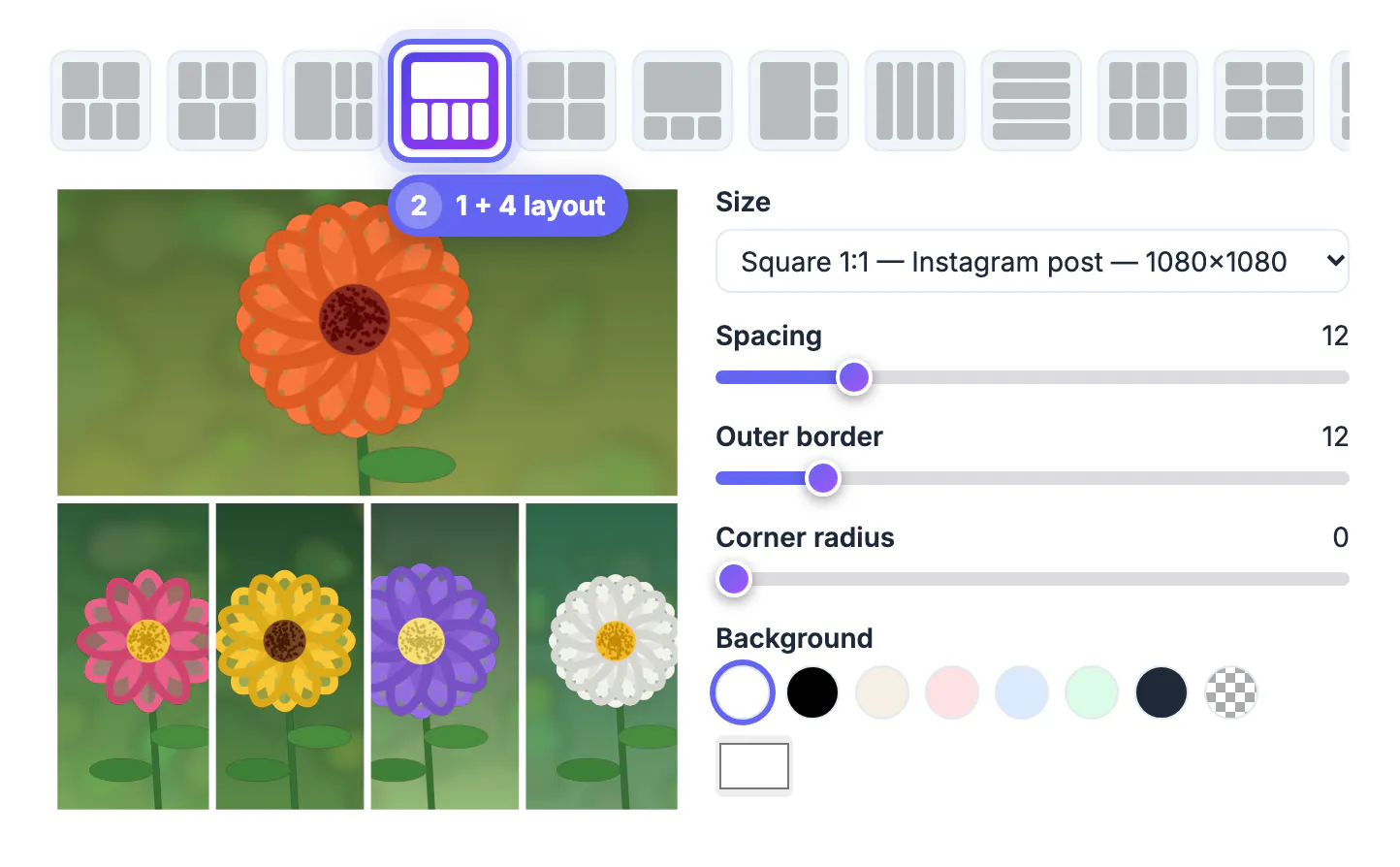This screenshot has width=1400, height=867.
Task: Select the 3x2 six-cell grid layout
Action: coord(1264,101)
